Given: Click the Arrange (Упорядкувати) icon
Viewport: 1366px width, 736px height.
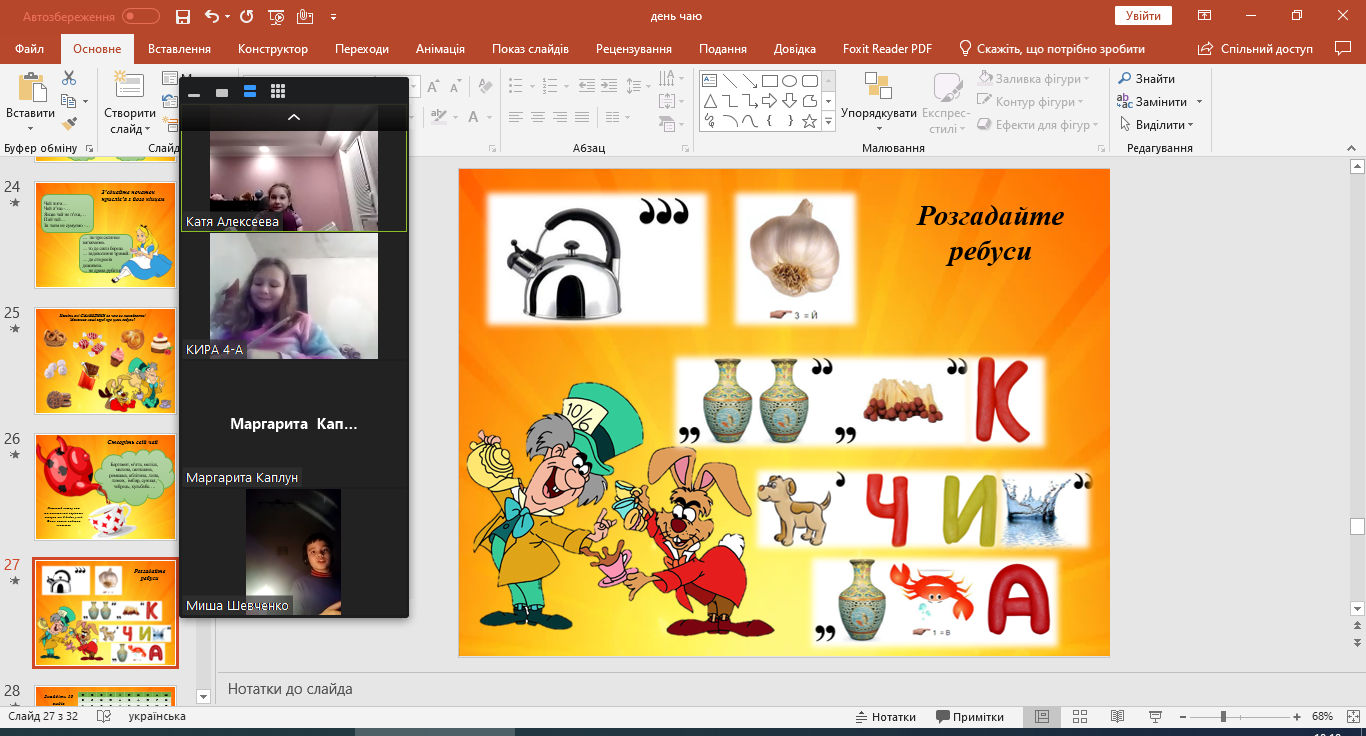Looking at the screenshot, I should 878,86.
